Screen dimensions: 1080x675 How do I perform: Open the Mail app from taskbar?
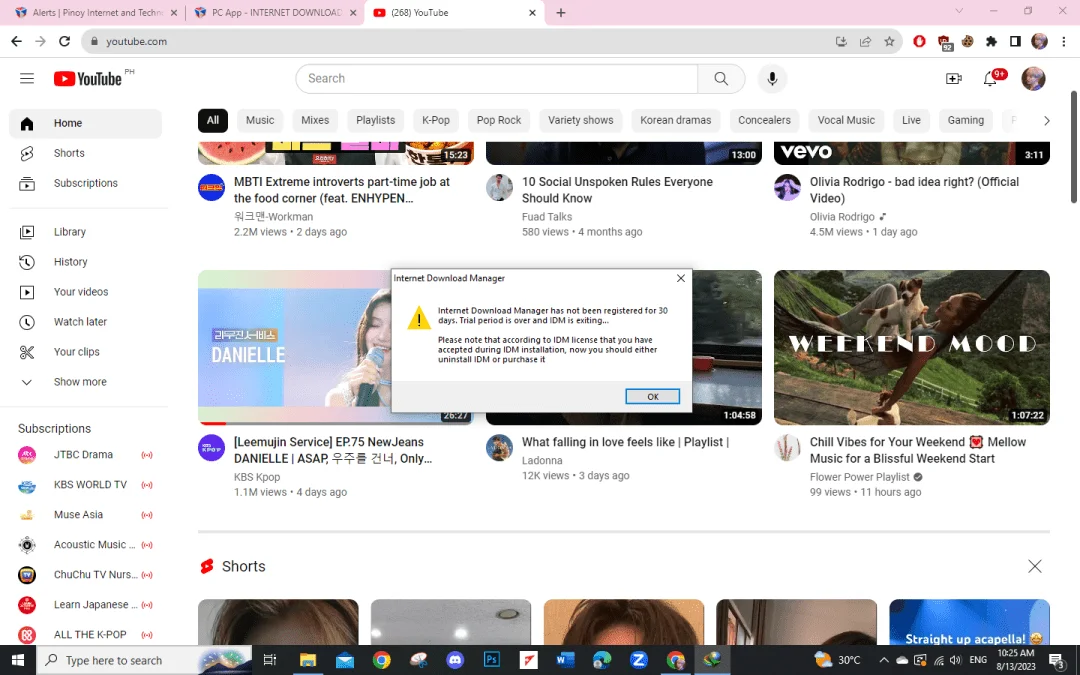(345, 660)
